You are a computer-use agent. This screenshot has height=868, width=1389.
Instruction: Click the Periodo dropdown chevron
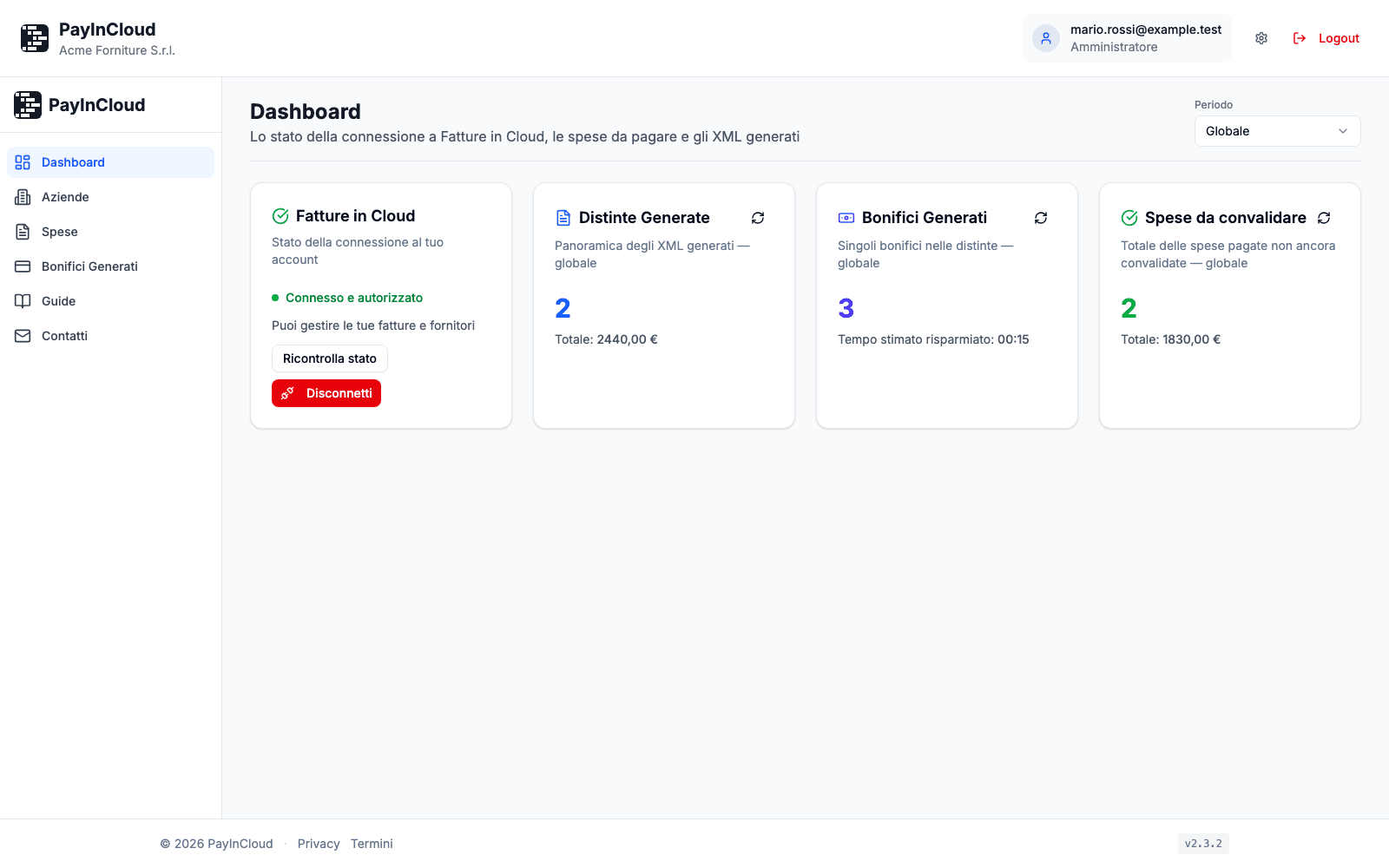(1343, 131)
